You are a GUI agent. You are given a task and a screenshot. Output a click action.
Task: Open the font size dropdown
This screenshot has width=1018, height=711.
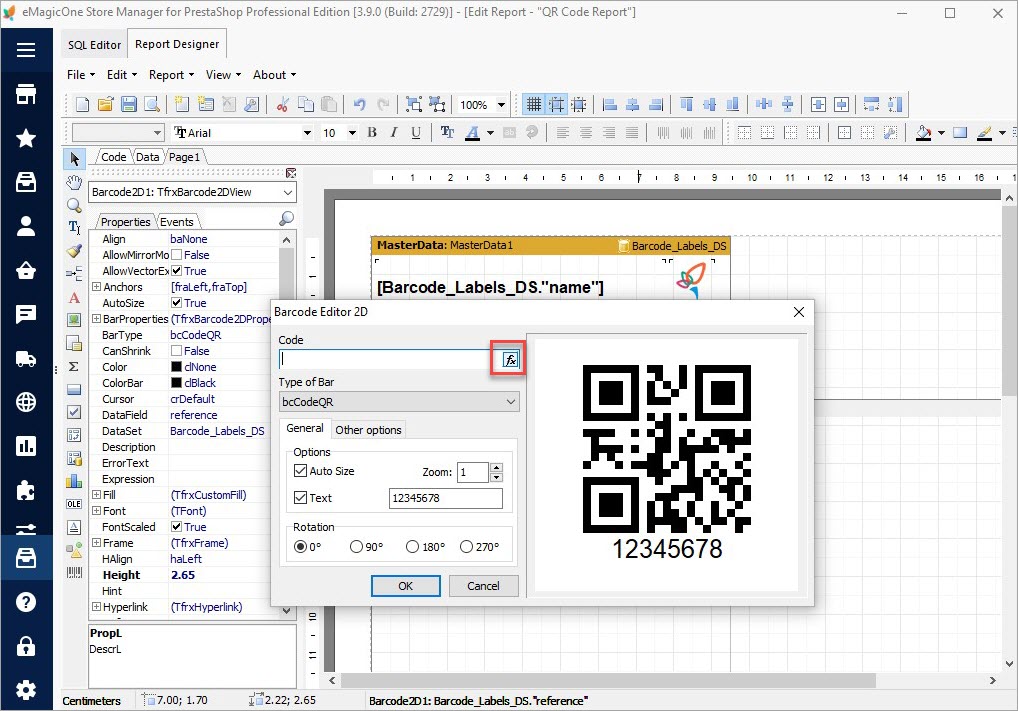point(352,132)
